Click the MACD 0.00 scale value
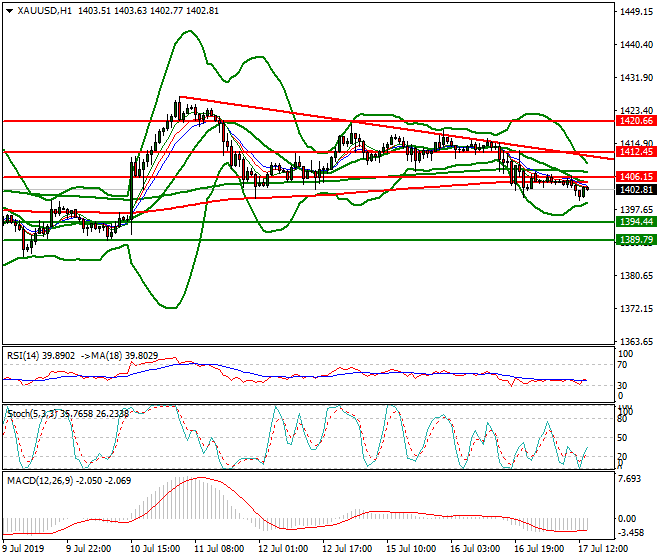This screenshot has width=660, height=560. coord(627,519)
